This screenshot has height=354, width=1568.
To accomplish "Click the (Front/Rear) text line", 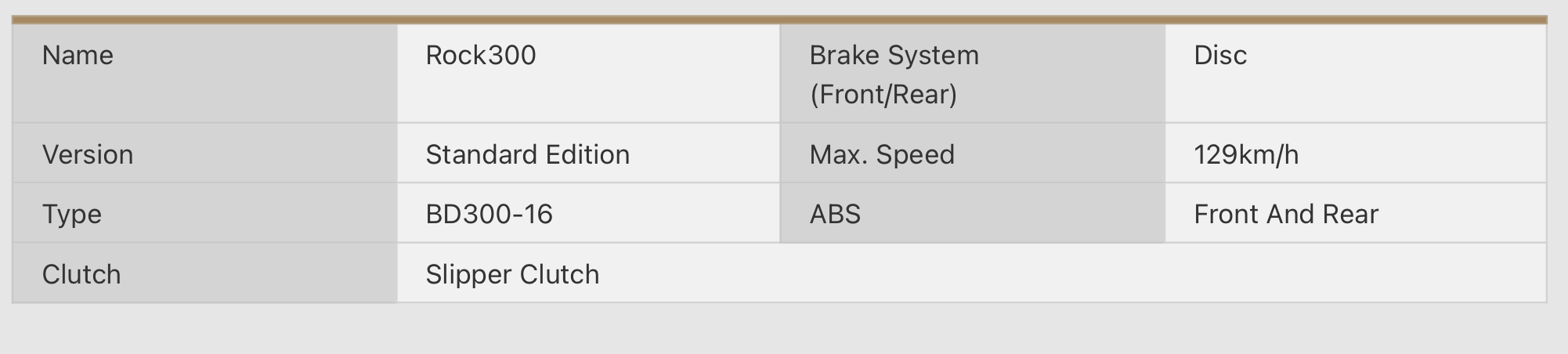I will [883, 95].
